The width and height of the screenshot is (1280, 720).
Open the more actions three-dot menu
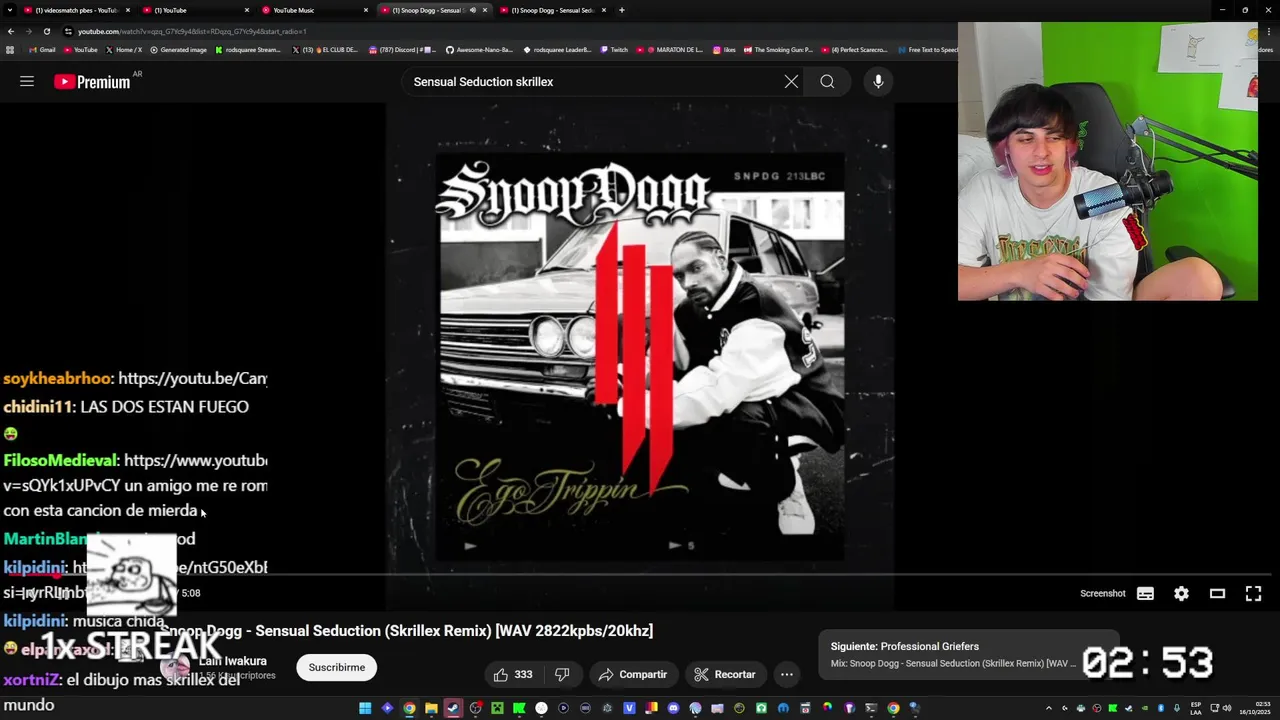[x=787, y=675]
